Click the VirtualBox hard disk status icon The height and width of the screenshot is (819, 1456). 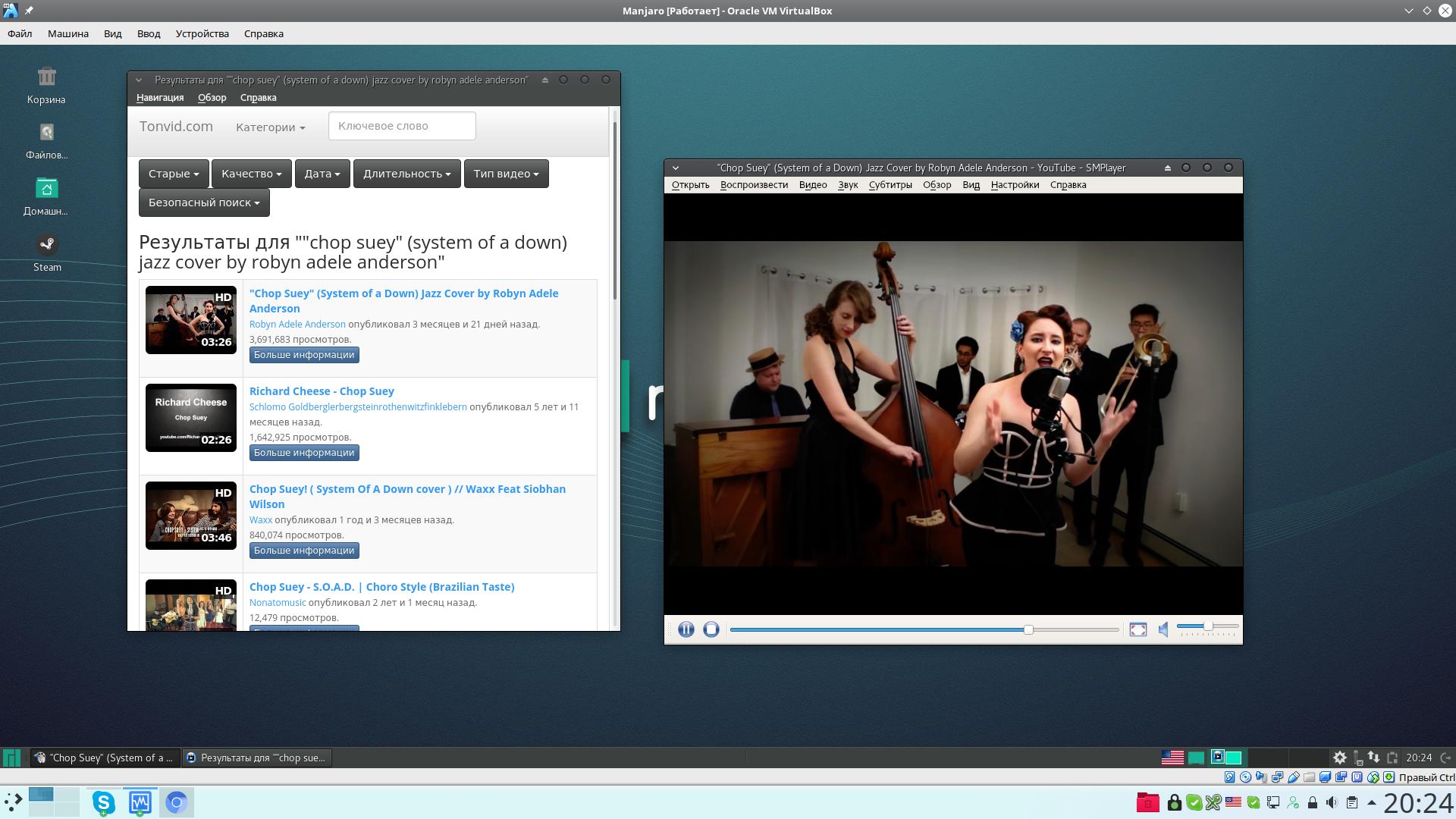point(1229,777)
